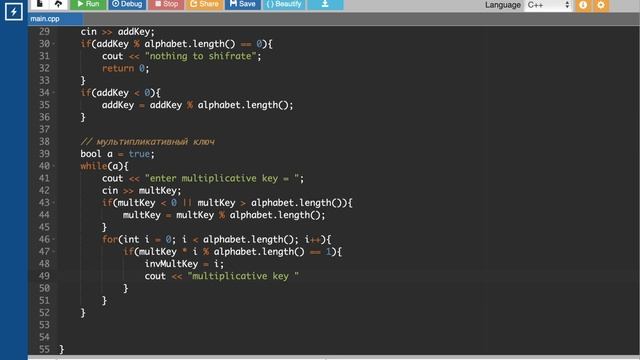This screenshot has height=360, width=640.
Task: Click the upload file icon
Action: point(58,4)
